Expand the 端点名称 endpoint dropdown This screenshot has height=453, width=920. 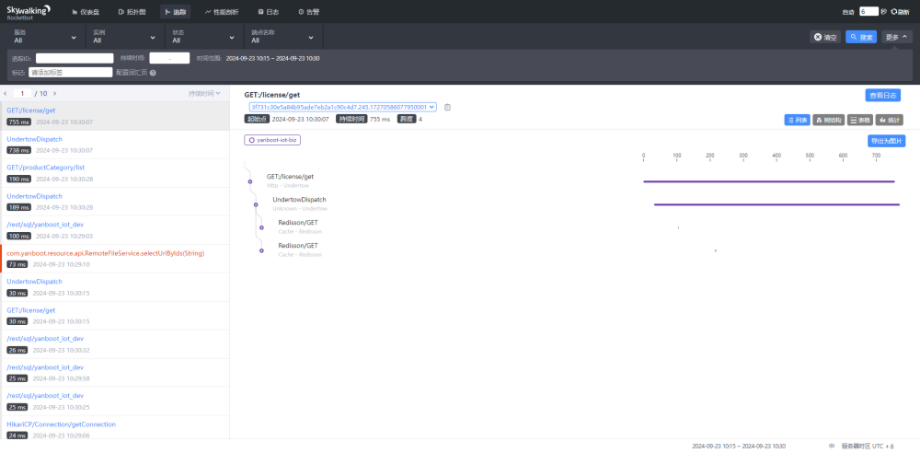click(x=283, y=37)
